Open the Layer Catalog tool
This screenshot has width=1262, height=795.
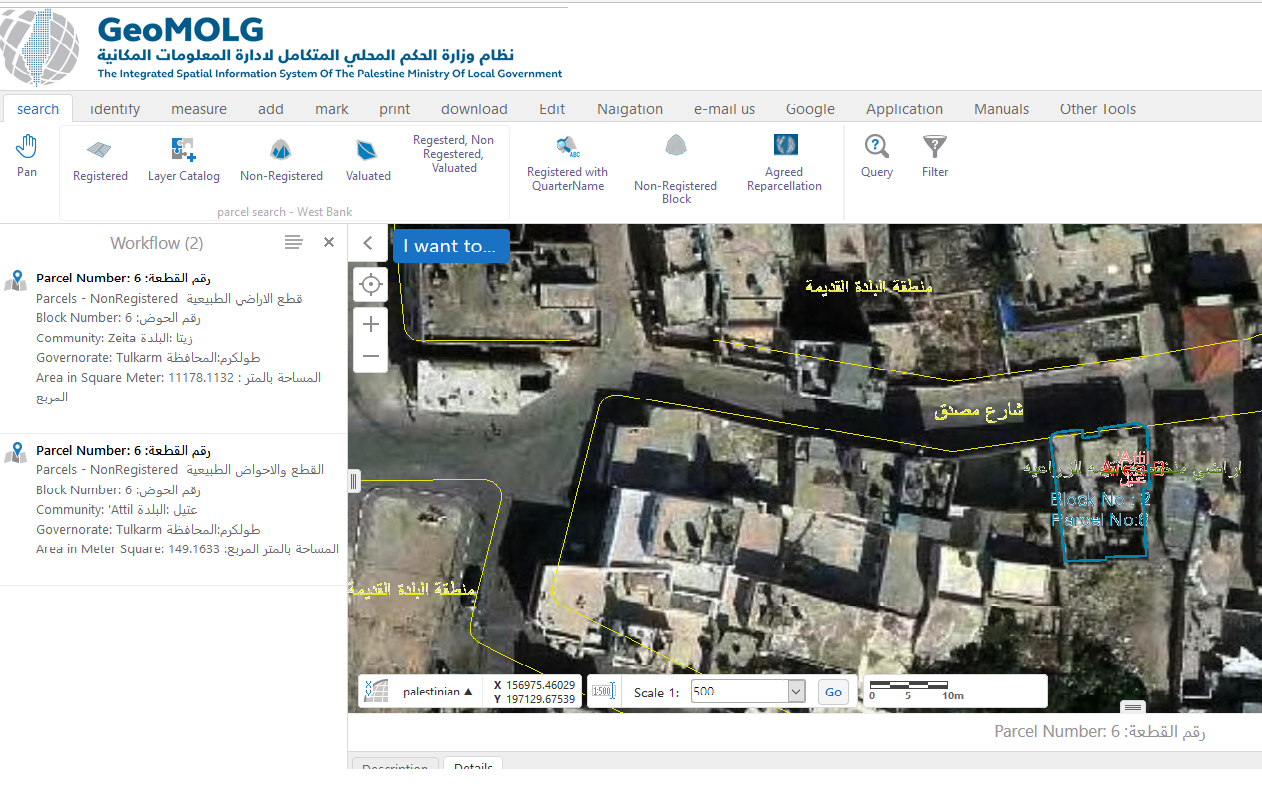click(184, 161)
